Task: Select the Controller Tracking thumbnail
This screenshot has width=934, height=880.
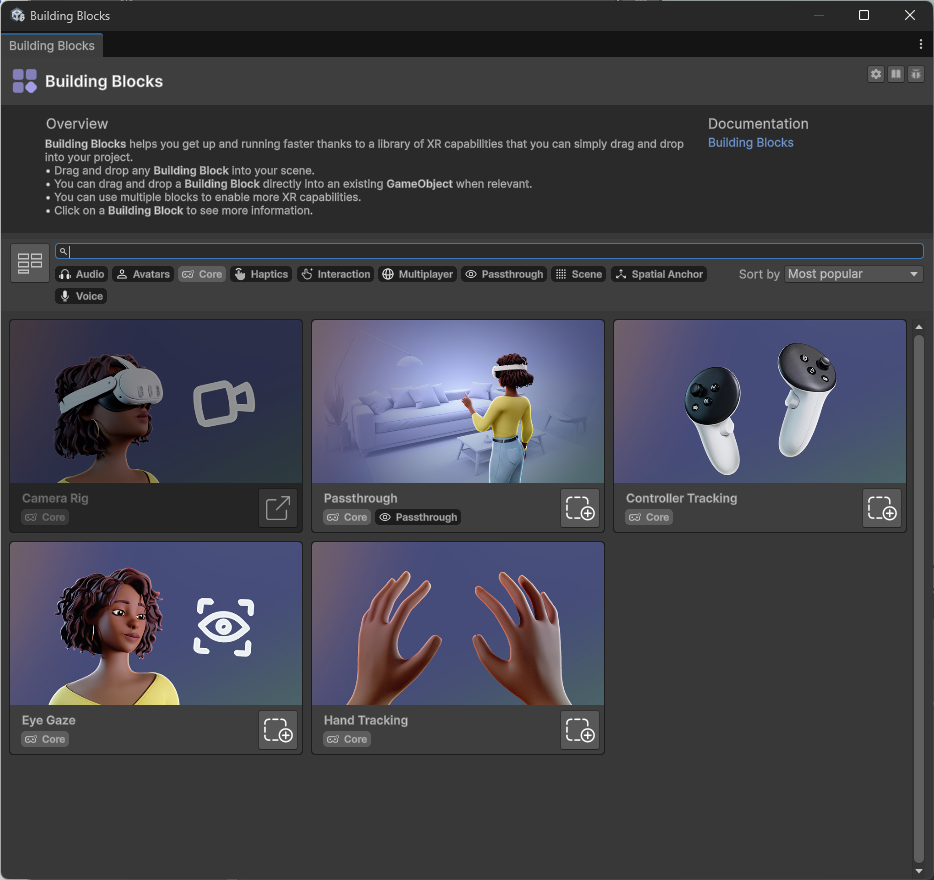Action: tap(760, 402)
